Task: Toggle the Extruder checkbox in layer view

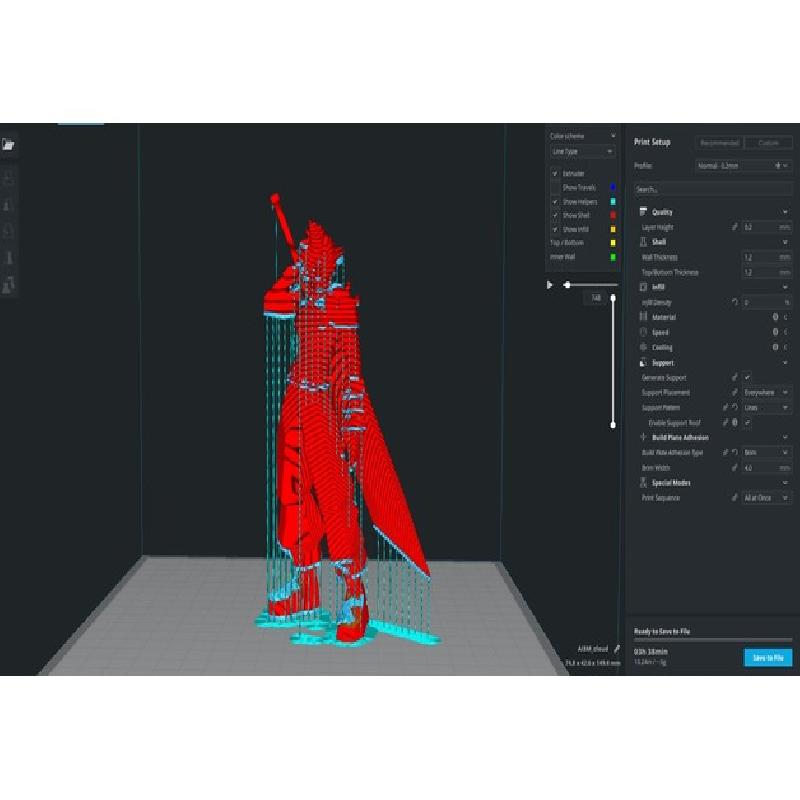Action: pyautogui.click(x=555, y=173)
